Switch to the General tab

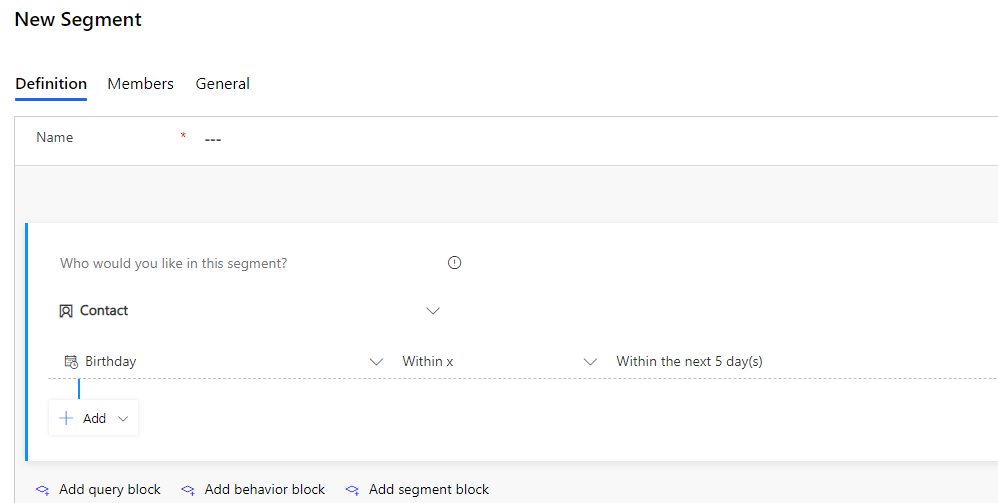pos(222,83)
